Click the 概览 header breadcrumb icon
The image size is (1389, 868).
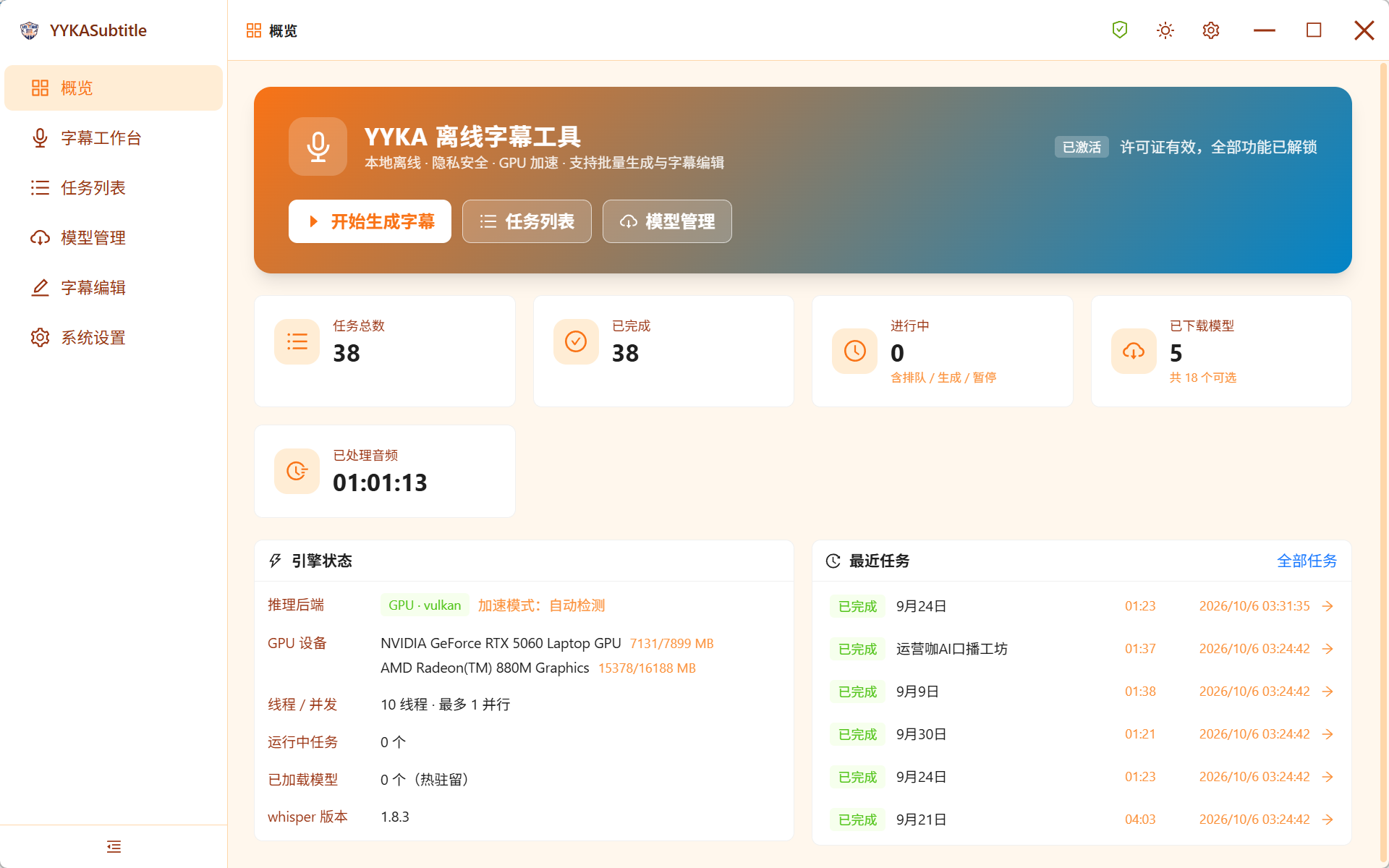pyautogui.click(x=253, y=30)
